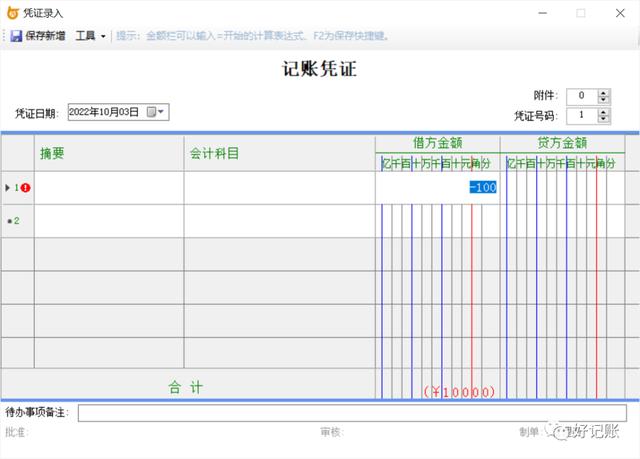Click the 摘要 column header
Screen dimensions: 640x459
pyautogui.click(x=109, y=153)
